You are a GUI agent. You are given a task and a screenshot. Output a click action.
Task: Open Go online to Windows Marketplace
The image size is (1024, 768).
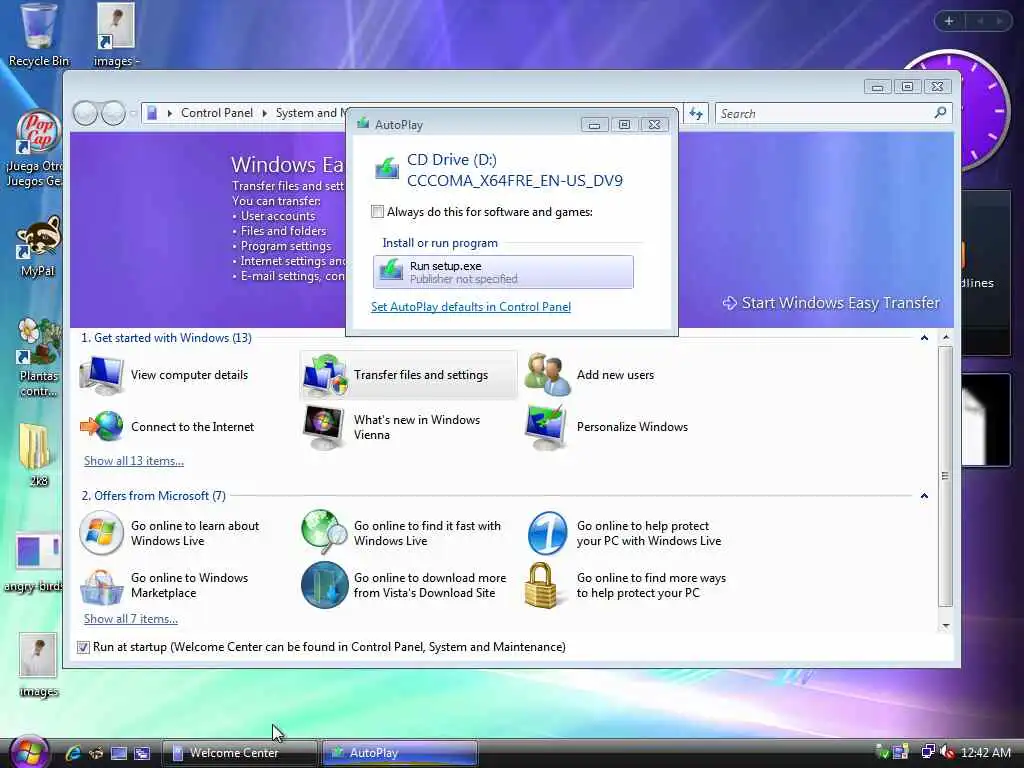click(165, 585)
